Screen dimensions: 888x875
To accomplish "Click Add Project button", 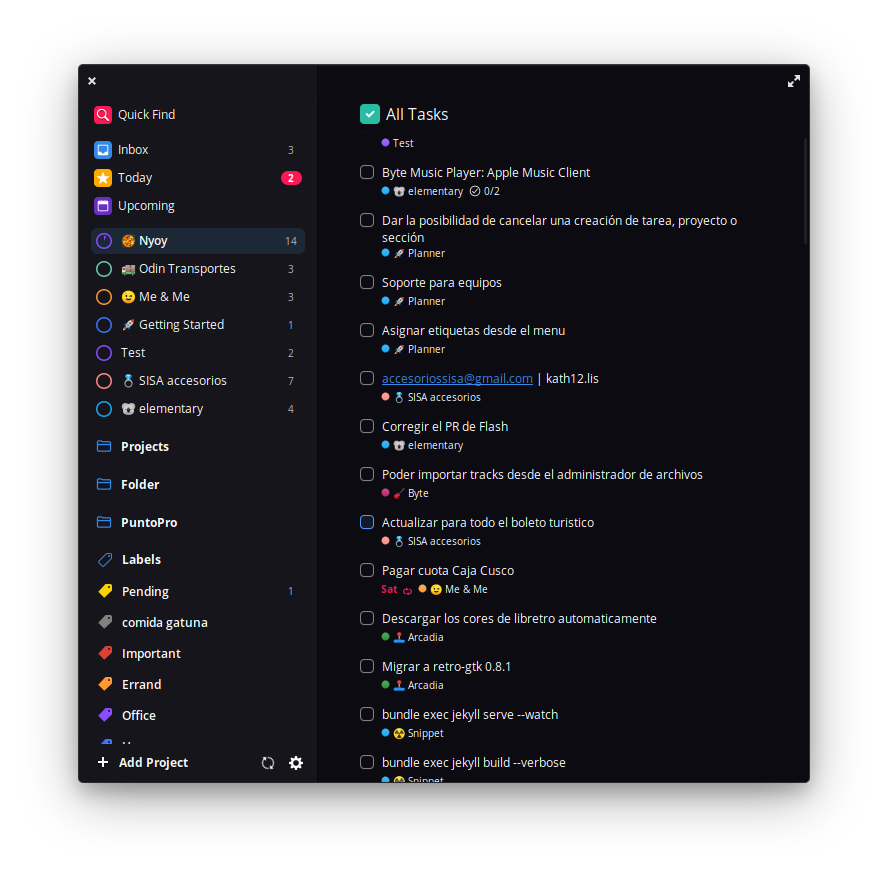I will [x=143, y=763].
